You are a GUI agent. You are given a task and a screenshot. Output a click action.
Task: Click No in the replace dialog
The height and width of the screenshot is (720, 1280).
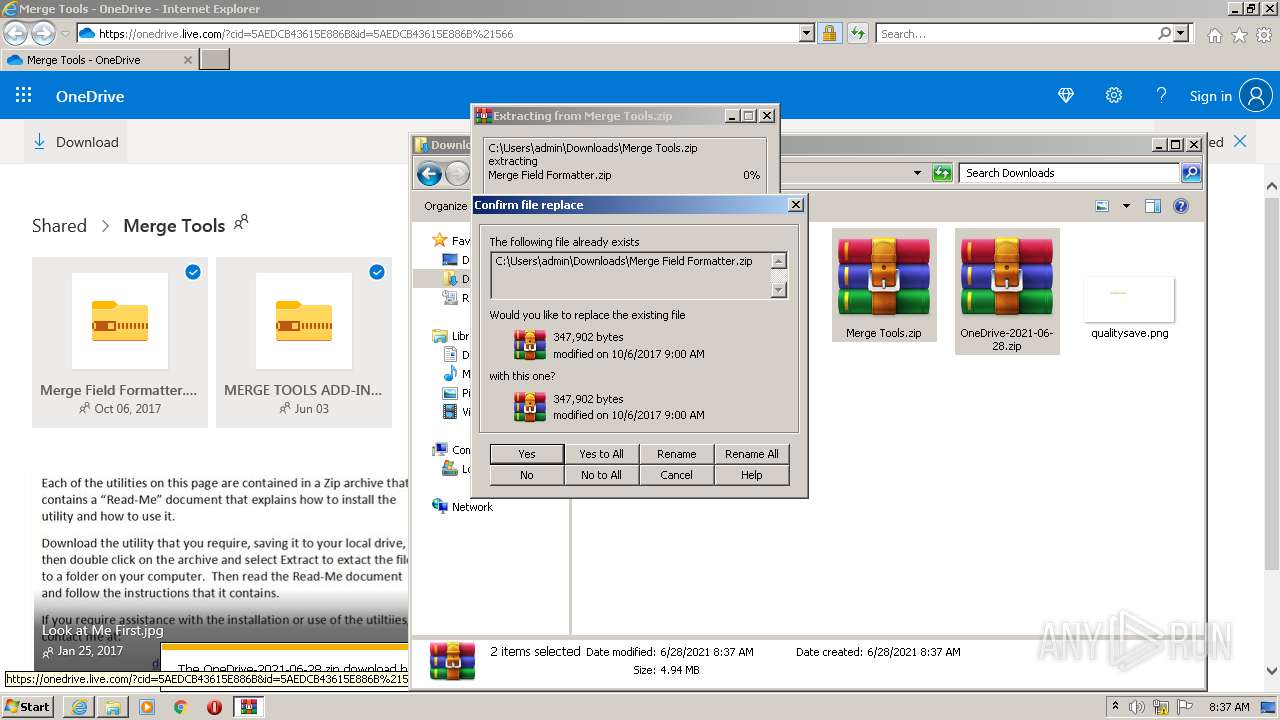pos(527,475)
